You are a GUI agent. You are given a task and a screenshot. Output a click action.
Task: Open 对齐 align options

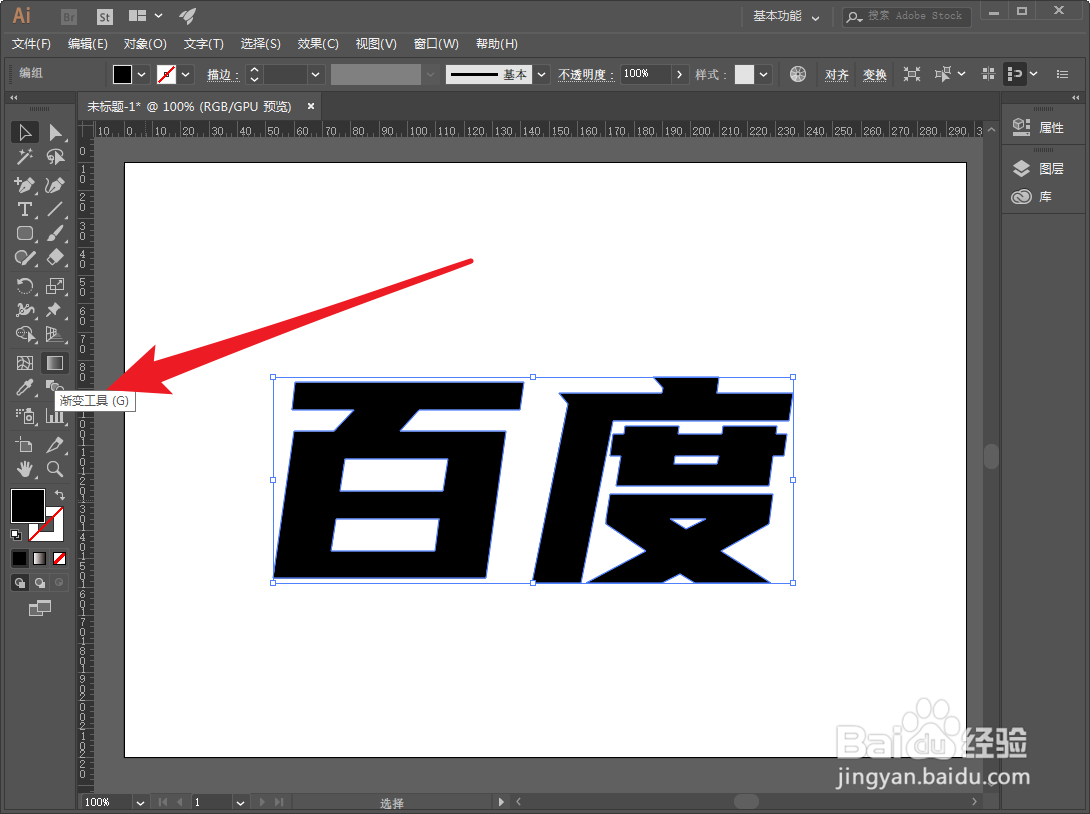click(x=836, y=74)
